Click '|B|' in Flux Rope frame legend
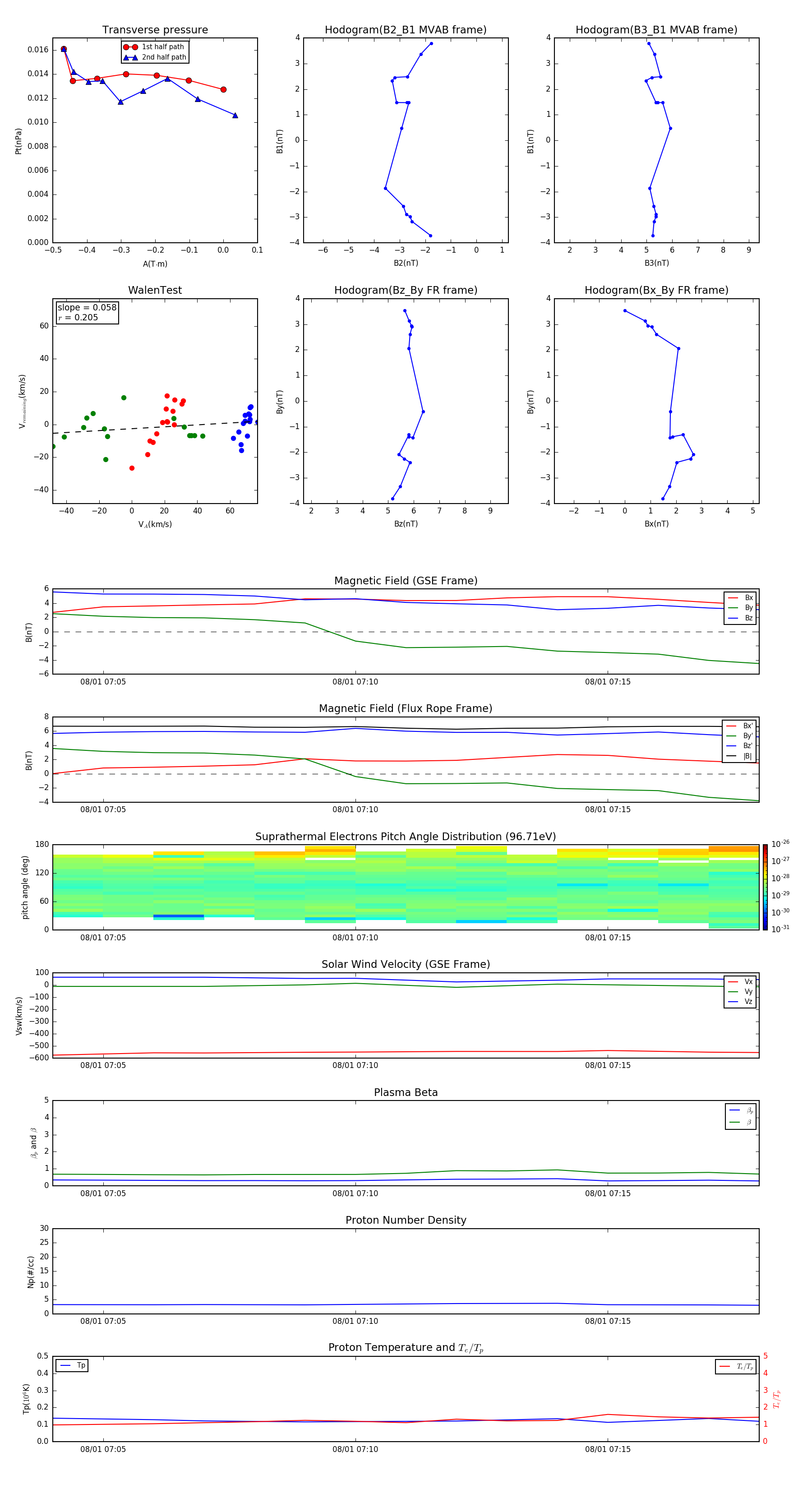Viewport: 812px width, 1489px height. (x=739, y=756)
